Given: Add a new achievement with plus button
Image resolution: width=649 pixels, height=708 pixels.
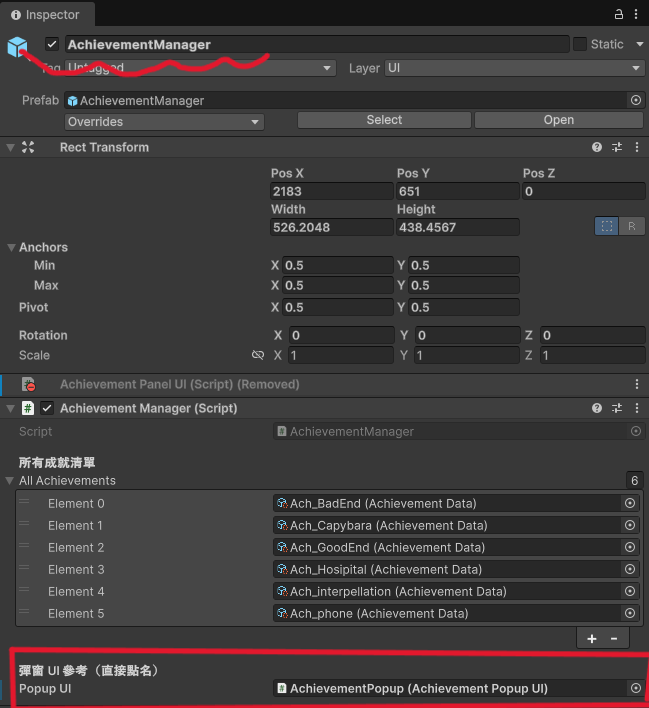Looking at the screenshot, I should [x=592, y=638].
